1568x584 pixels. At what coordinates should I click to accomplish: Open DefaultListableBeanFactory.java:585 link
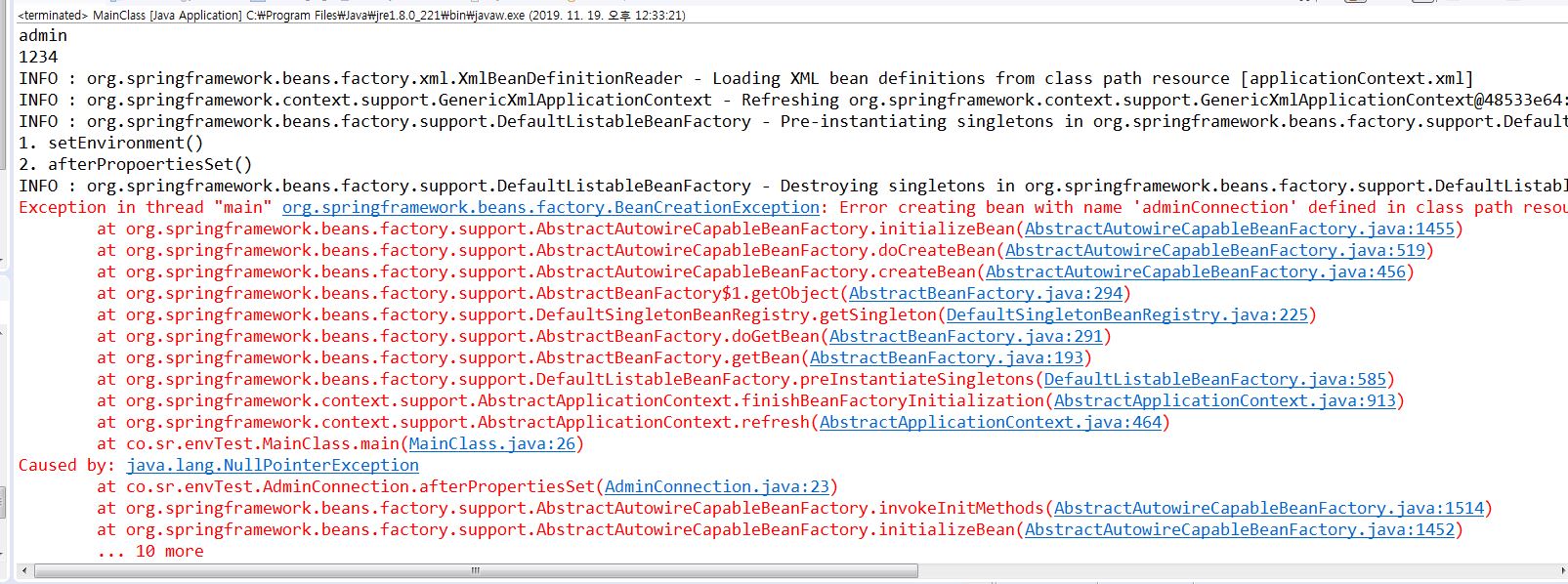[1215, 379]
